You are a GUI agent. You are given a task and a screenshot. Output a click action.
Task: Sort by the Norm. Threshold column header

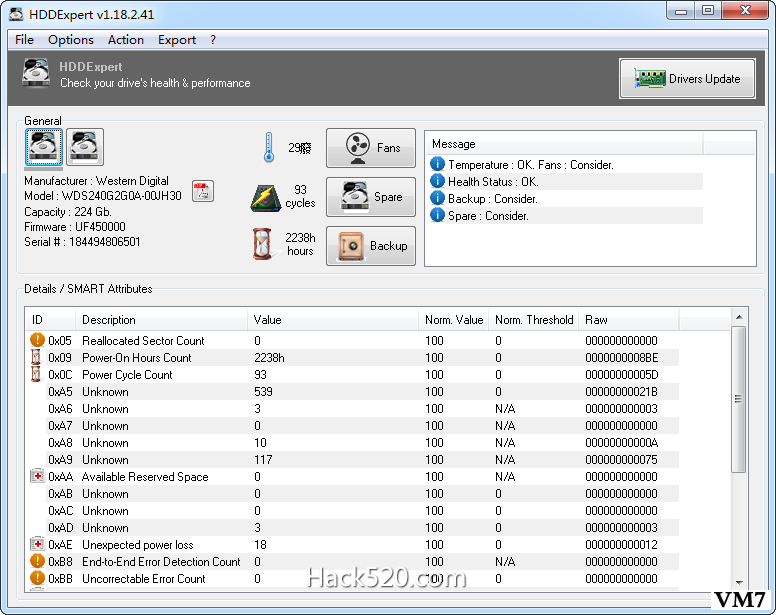tap(534, 320)
